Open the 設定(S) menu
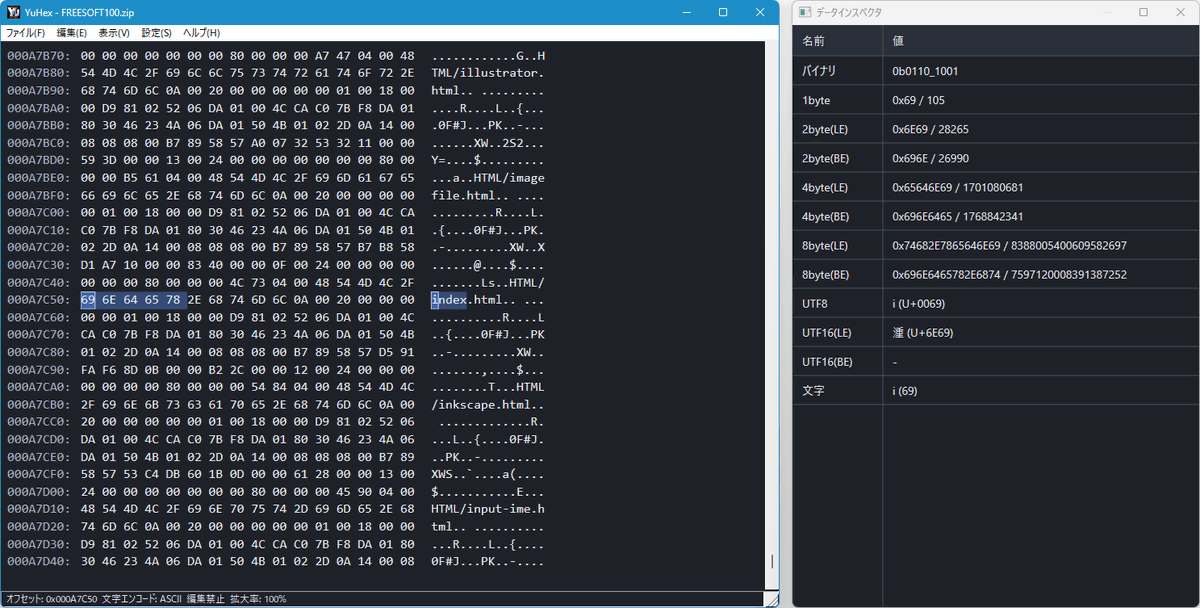 [x=157, y=33]
